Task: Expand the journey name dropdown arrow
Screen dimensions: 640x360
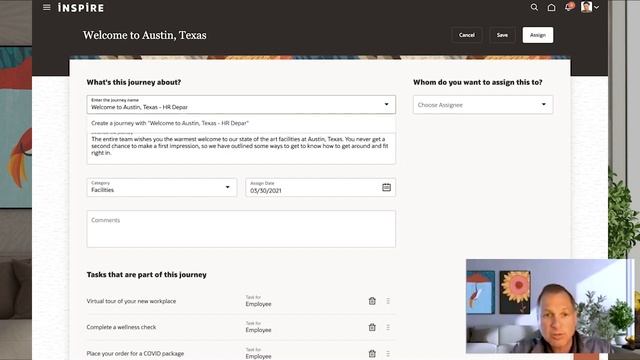Action: coord(386,104)
